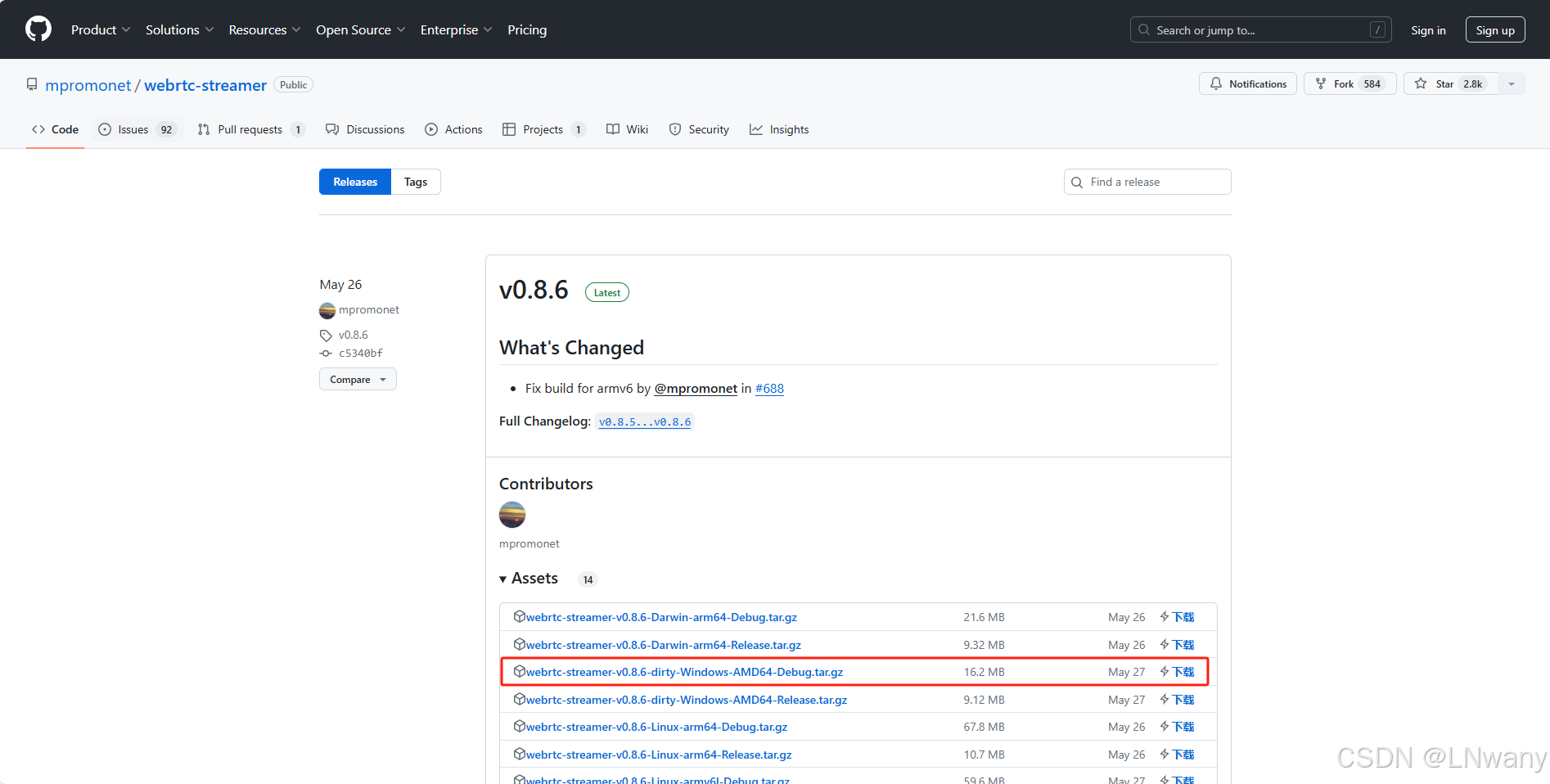Image resolution: width=1550 pixels, height=784 pixels.
Task: Open mpromonet owner profile link
Action: 88,85
